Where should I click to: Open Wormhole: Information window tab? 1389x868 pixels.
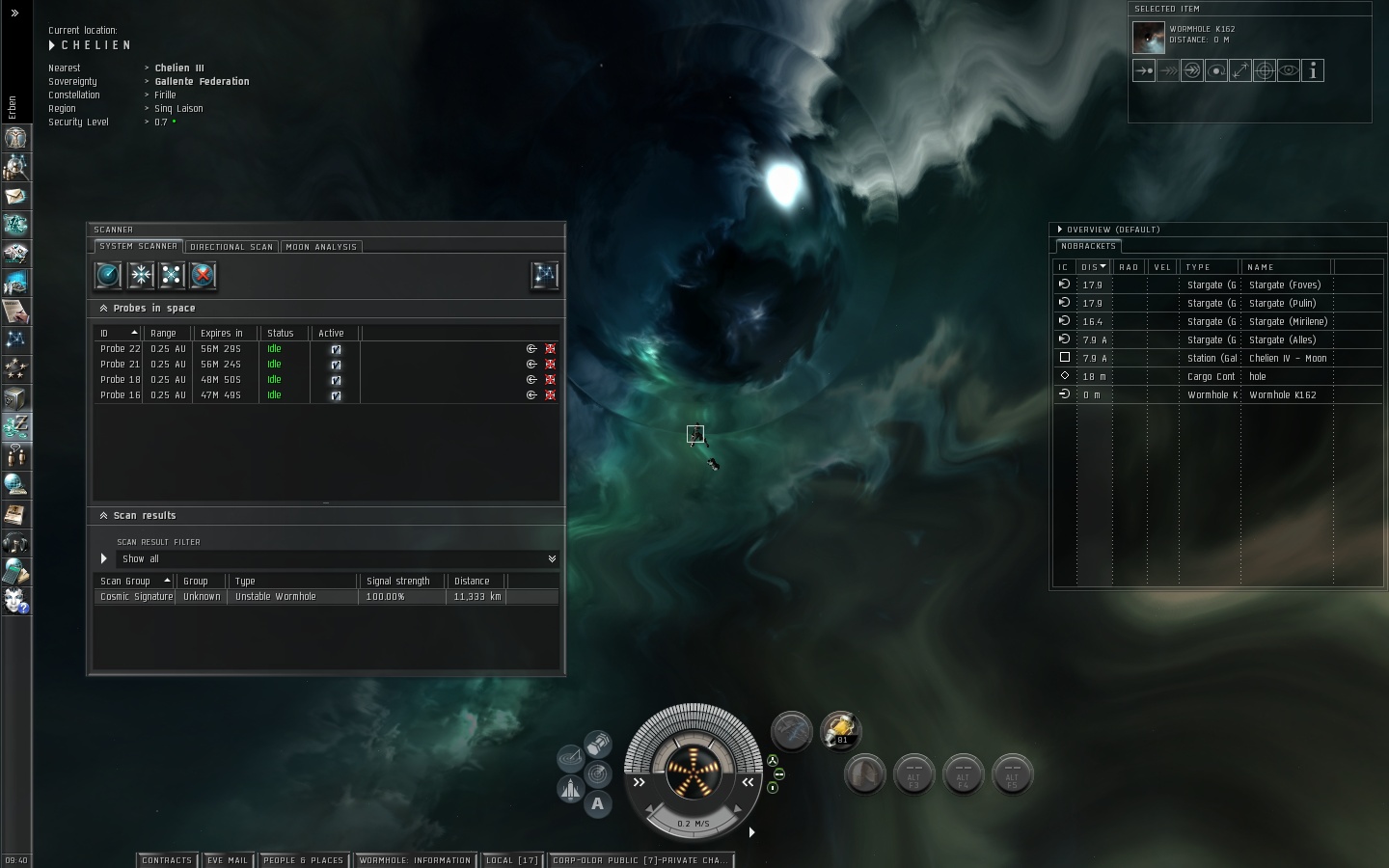pos(415,860)
